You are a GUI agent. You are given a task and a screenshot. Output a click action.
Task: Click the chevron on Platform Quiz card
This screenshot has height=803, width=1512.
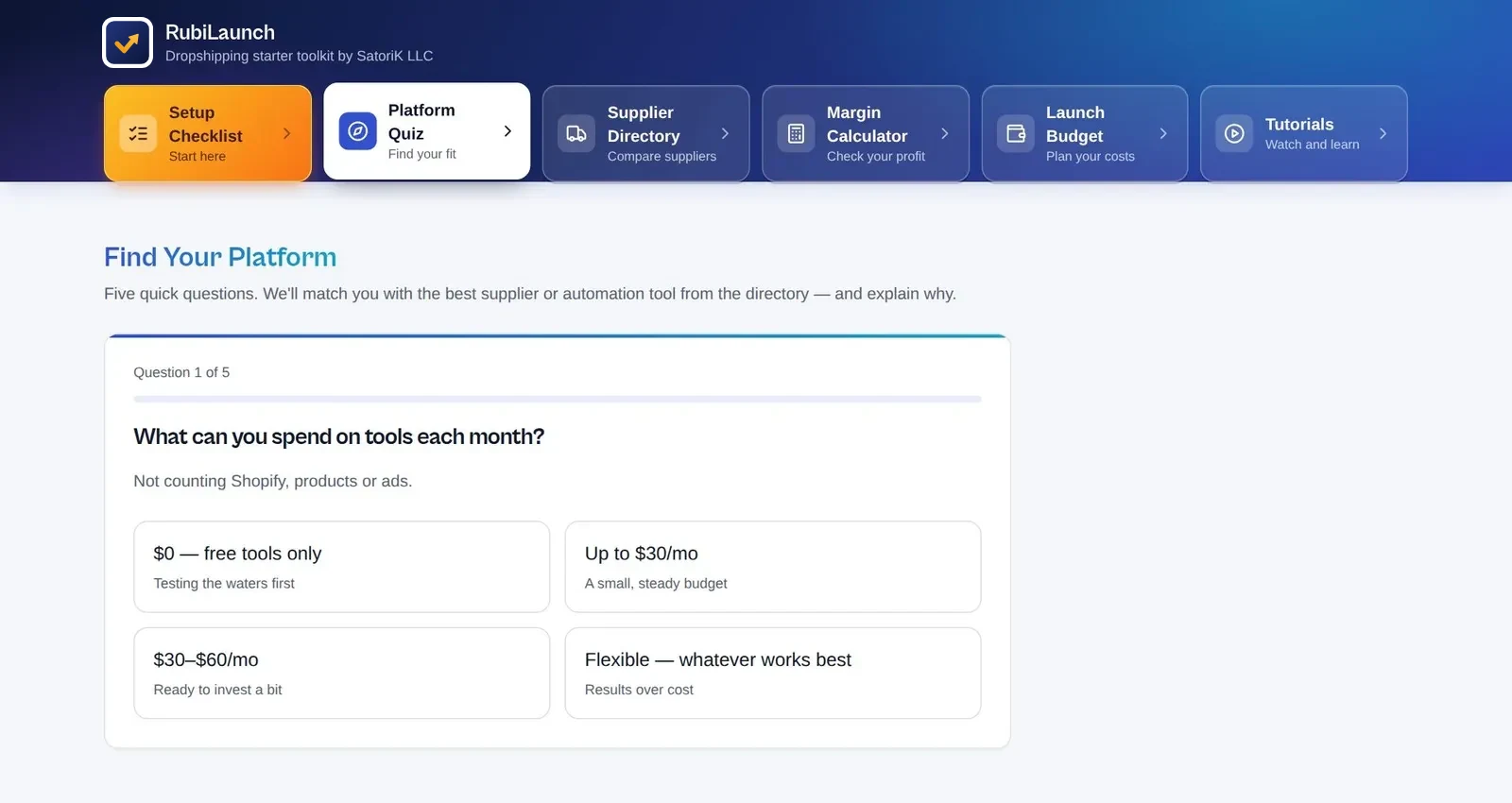pos(507,131)
